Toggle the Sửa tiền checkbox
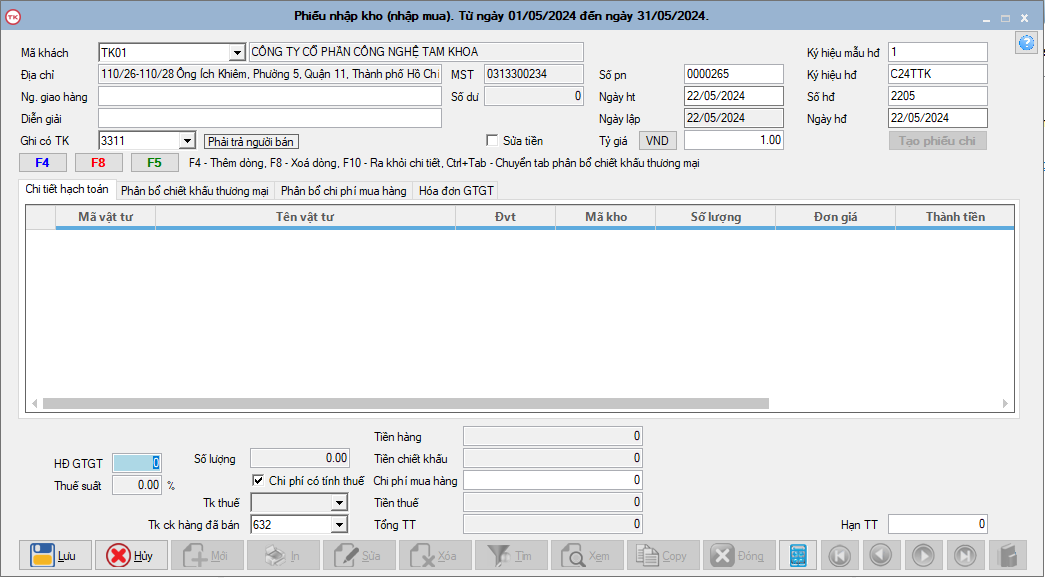This screenshot has height=578, width=1045. [x=492, y=141]
